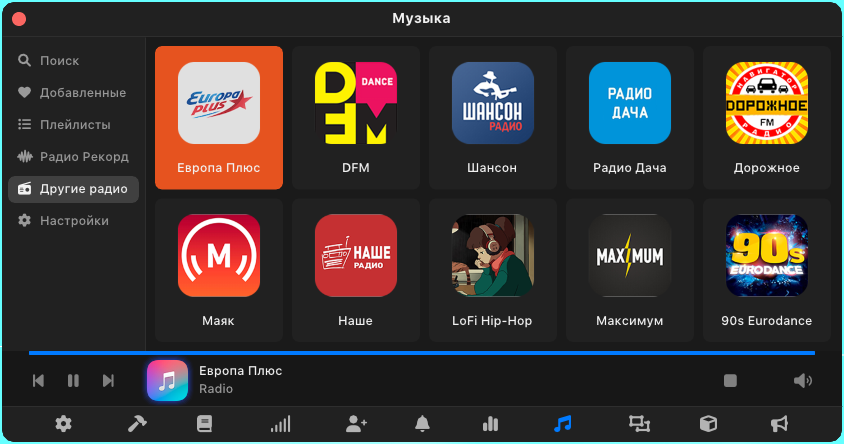Open the gear settings icon in bottom toolbar
The image size is (844, 444).
(x=63, y=424)
